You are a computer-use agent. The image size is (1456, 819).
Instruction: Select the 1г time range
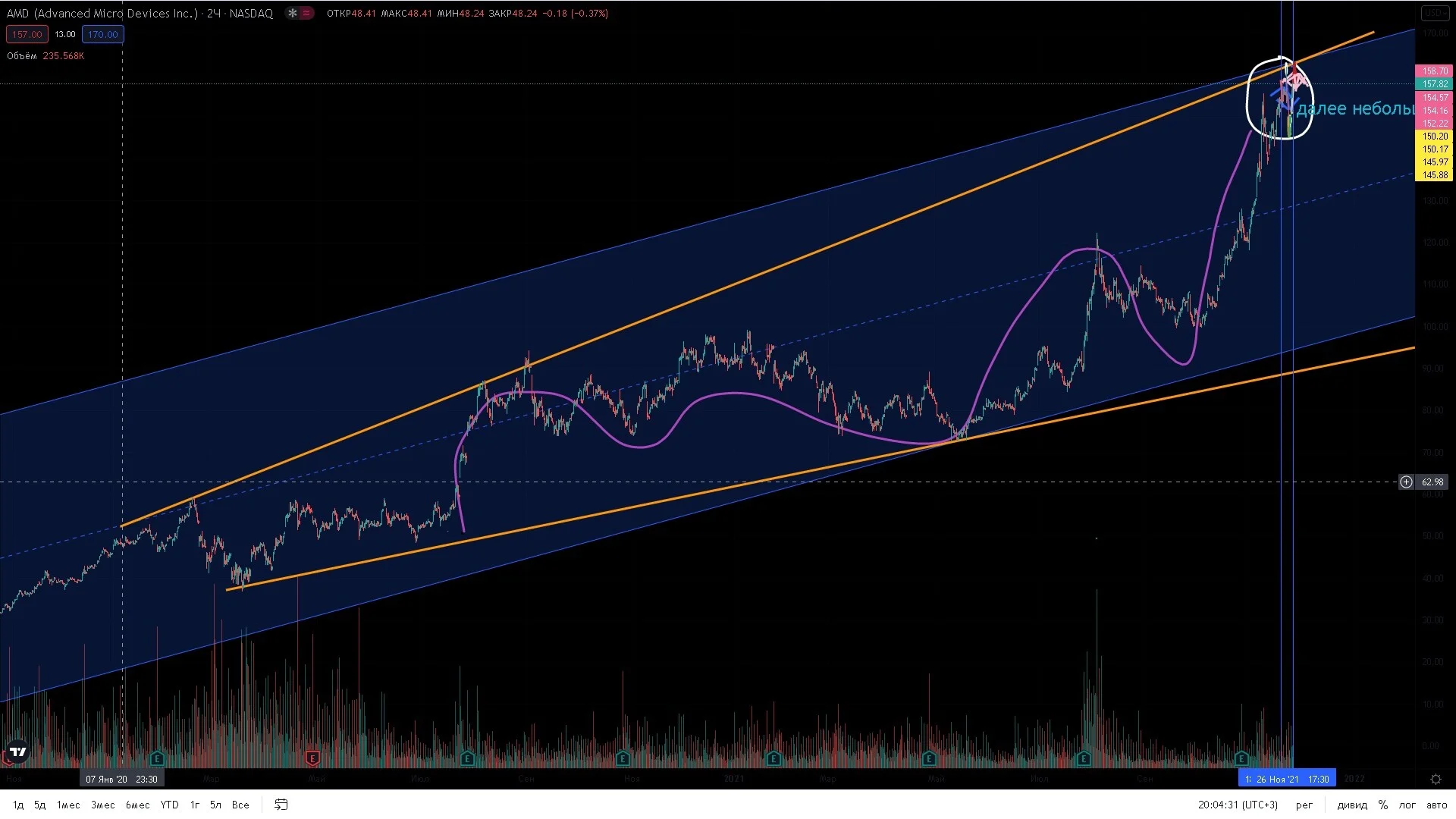[195, 805]
